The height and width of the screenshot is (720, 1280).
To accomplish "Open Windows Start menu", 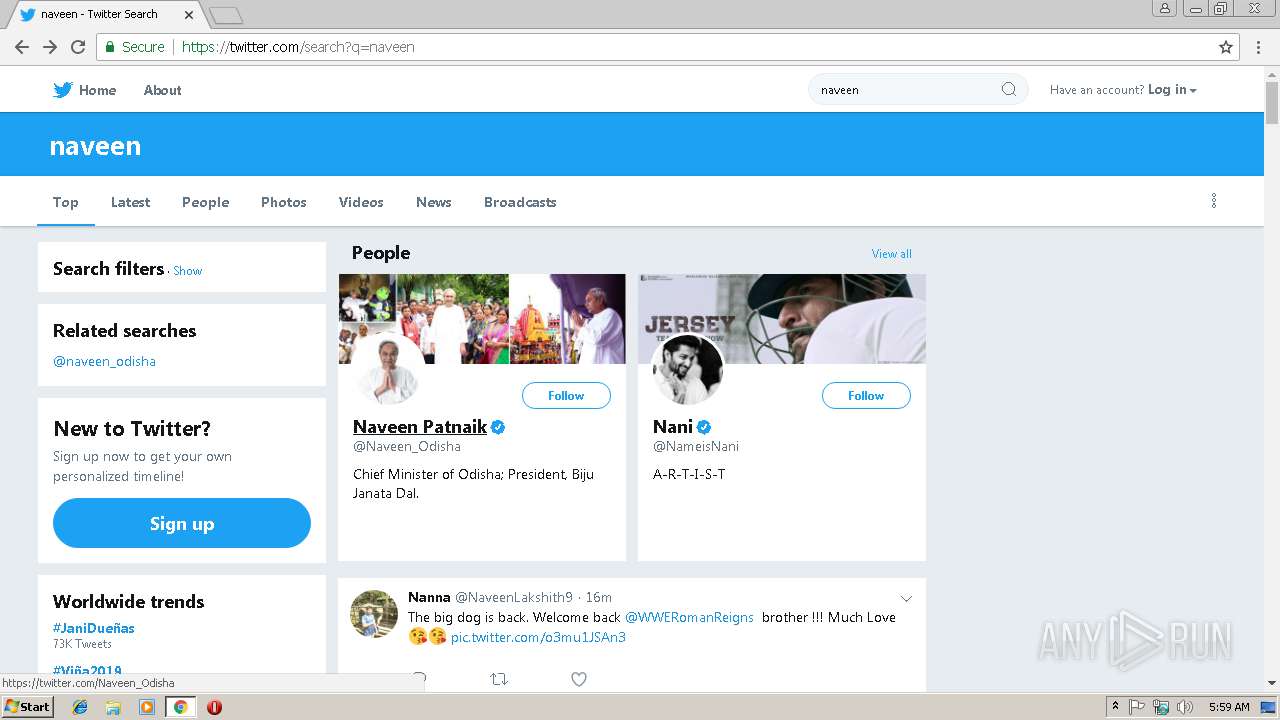I will [x=28, y=707].
